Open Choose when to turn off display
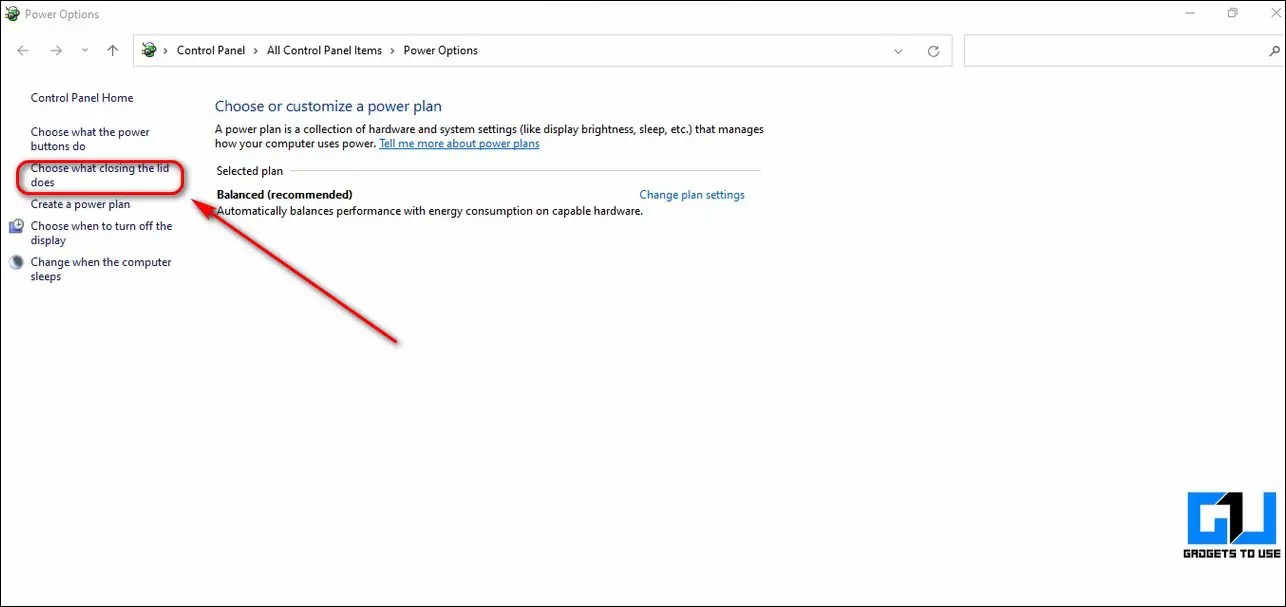 click(x=101, y=233)
